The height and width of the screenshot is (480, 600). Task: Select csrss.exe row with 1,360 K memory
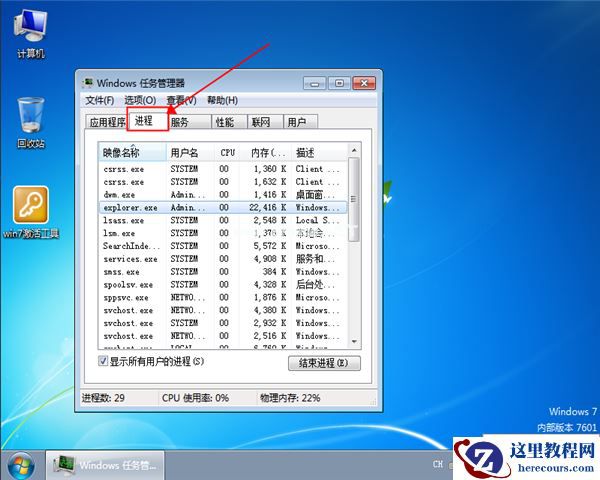[x=223, y=169]
